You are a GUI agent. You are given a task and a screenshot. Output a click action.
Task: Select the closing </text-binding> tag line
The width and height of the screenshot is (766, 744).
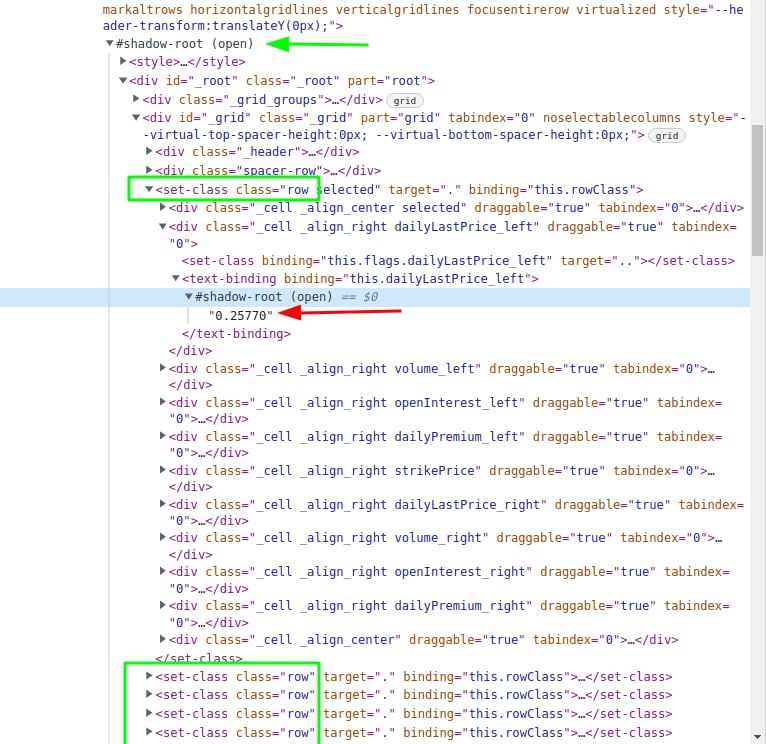tap(236, 334)
